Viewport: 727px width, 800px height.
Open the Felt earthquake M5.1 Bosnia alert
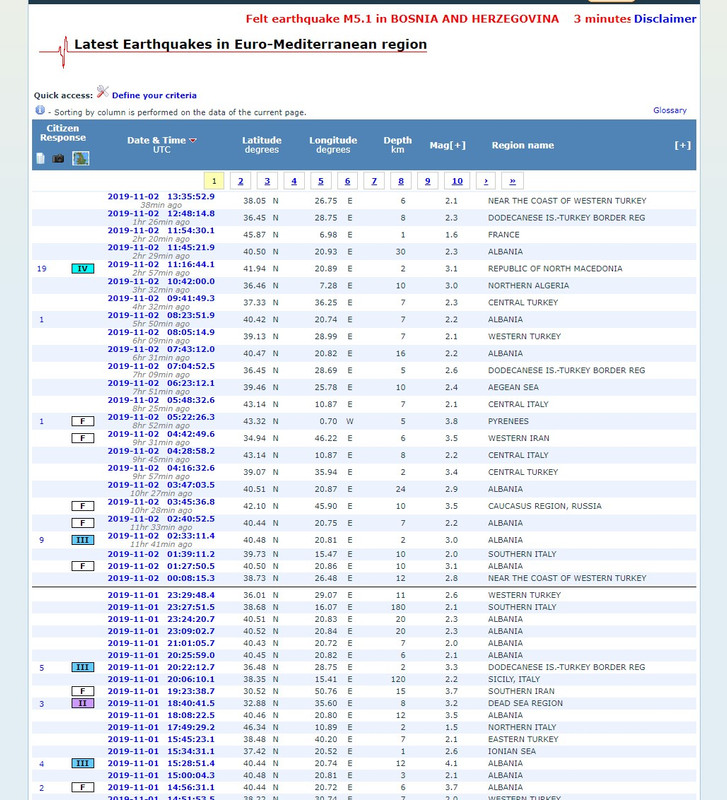pos(402,19)
